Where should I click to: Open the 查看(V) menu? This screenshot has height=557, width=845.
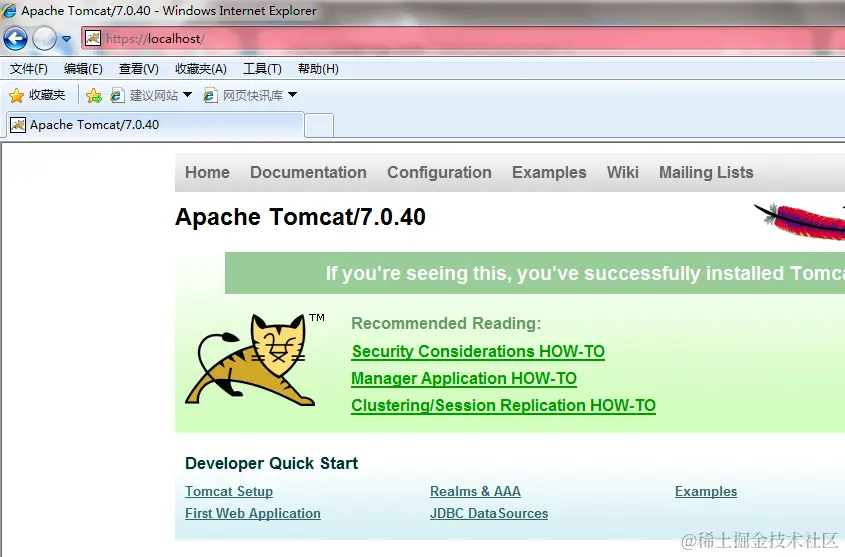[x=138, y=69]
